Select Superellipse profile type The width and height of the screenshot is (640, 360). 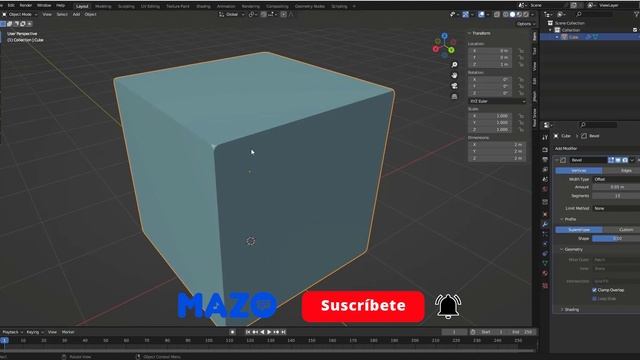[579, 230]
